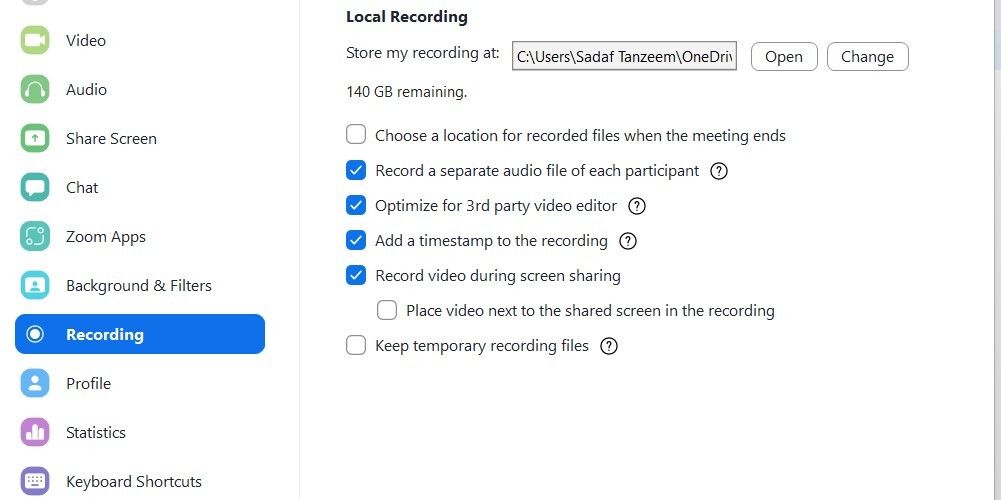
Task: Uncheck Optimize for 3rd party video editor
Action: (x=356, y=206)
